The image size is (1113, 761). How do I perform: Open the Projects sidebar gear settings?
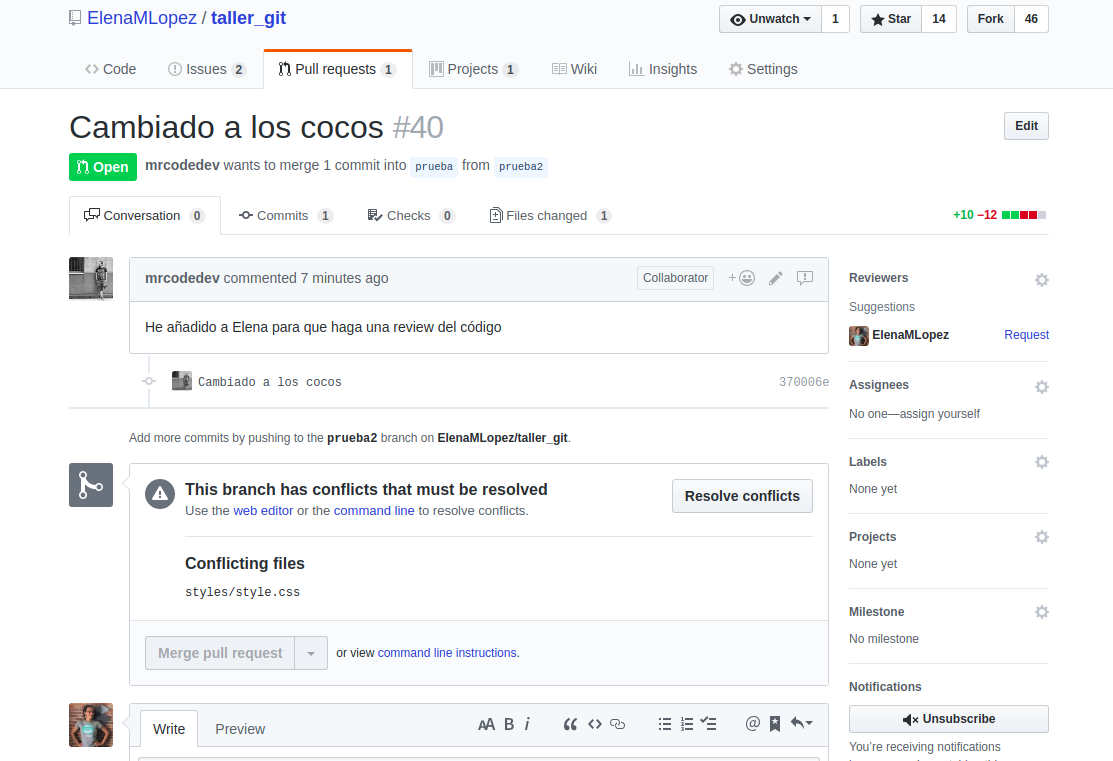pyautogui.click(x=1041, y=537)
